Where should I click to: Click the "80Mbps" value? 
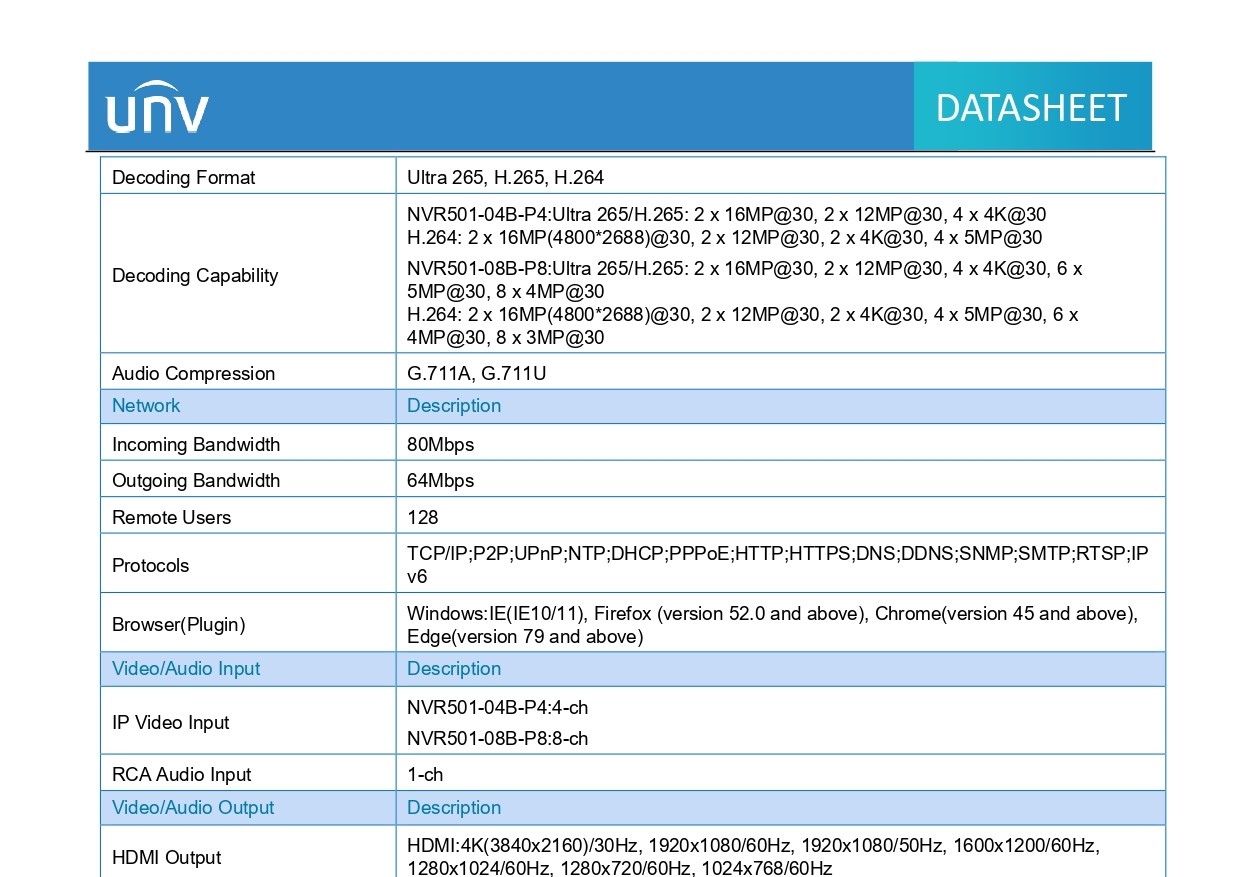(440, 445)
